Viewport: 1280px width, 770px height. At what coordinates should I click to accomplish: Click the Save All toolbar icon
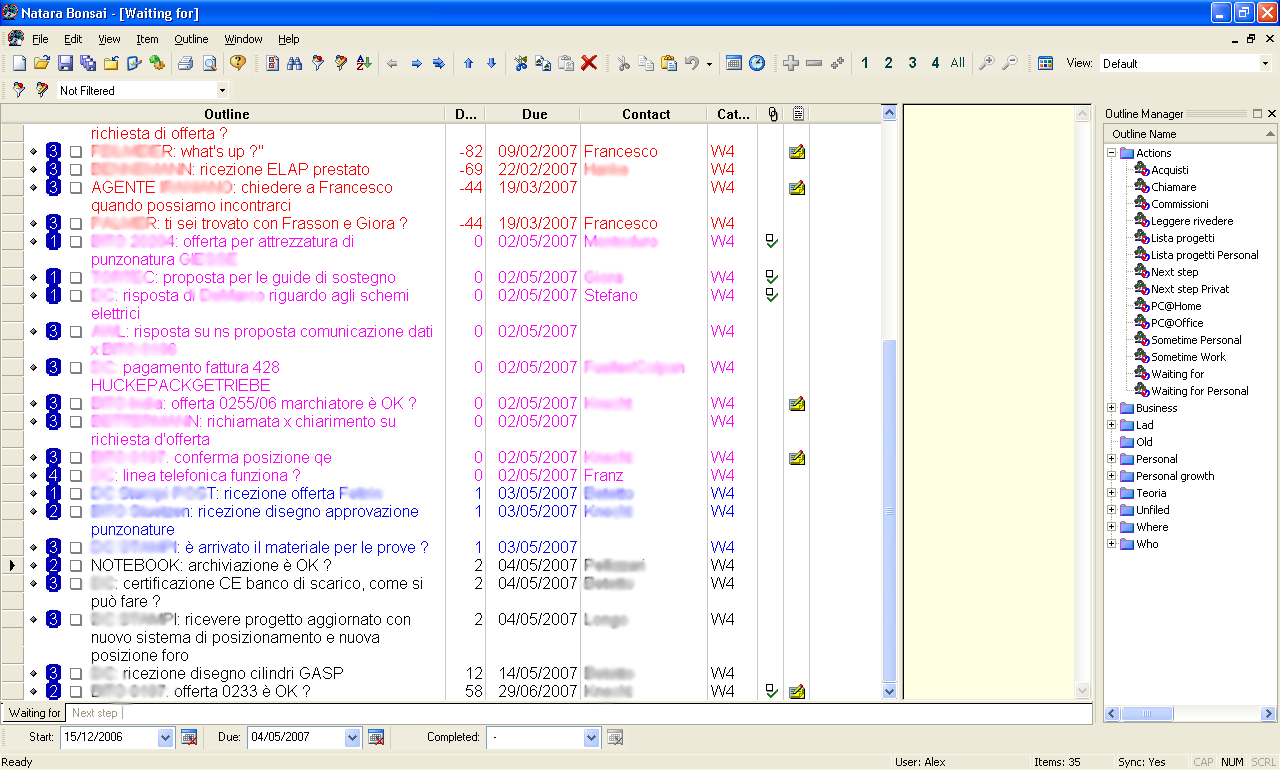click(88, 63)
